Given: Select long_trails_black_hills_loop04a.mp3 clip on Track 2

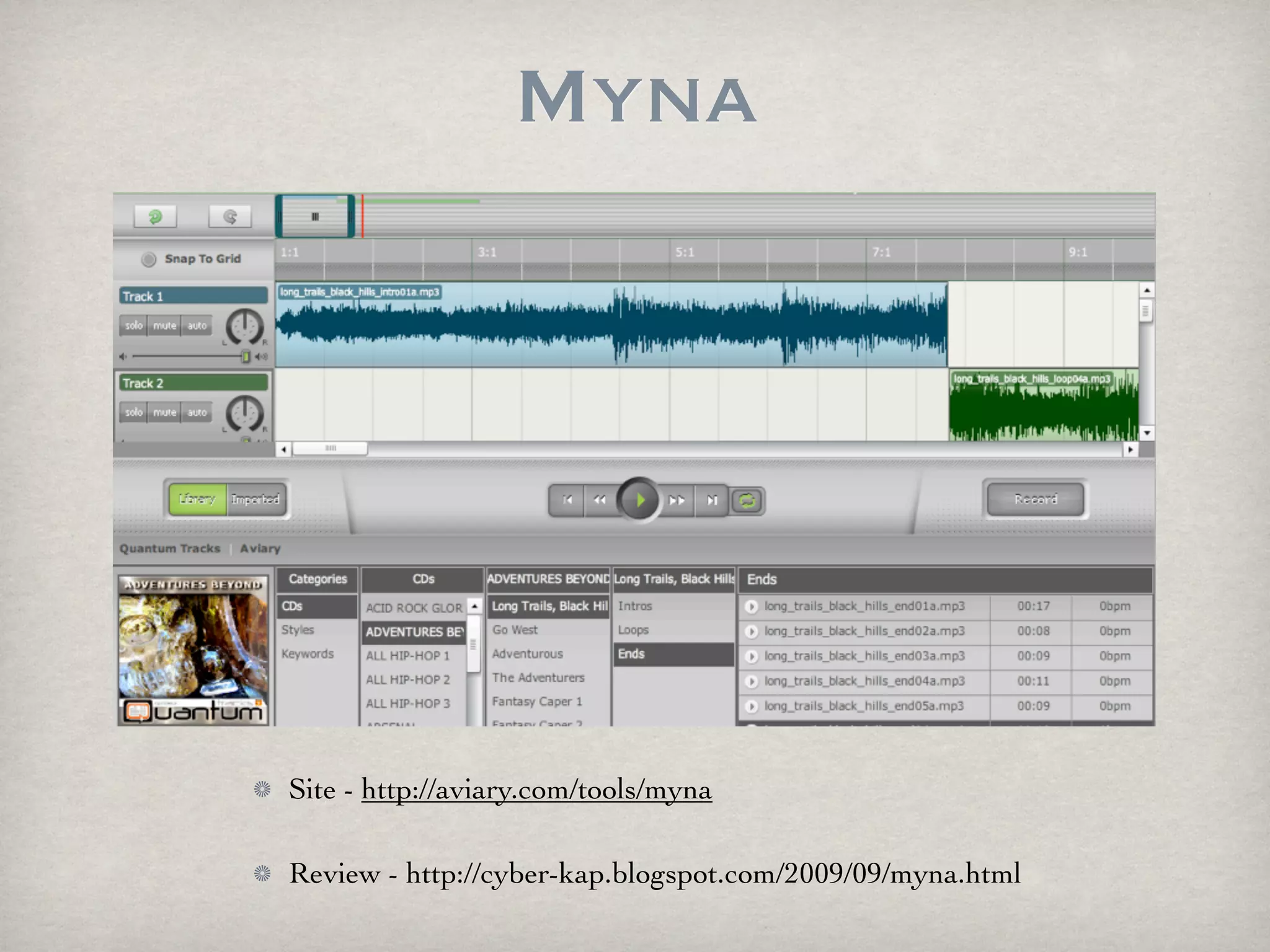Looking at the screenshot, I should tap(1044, 405).
